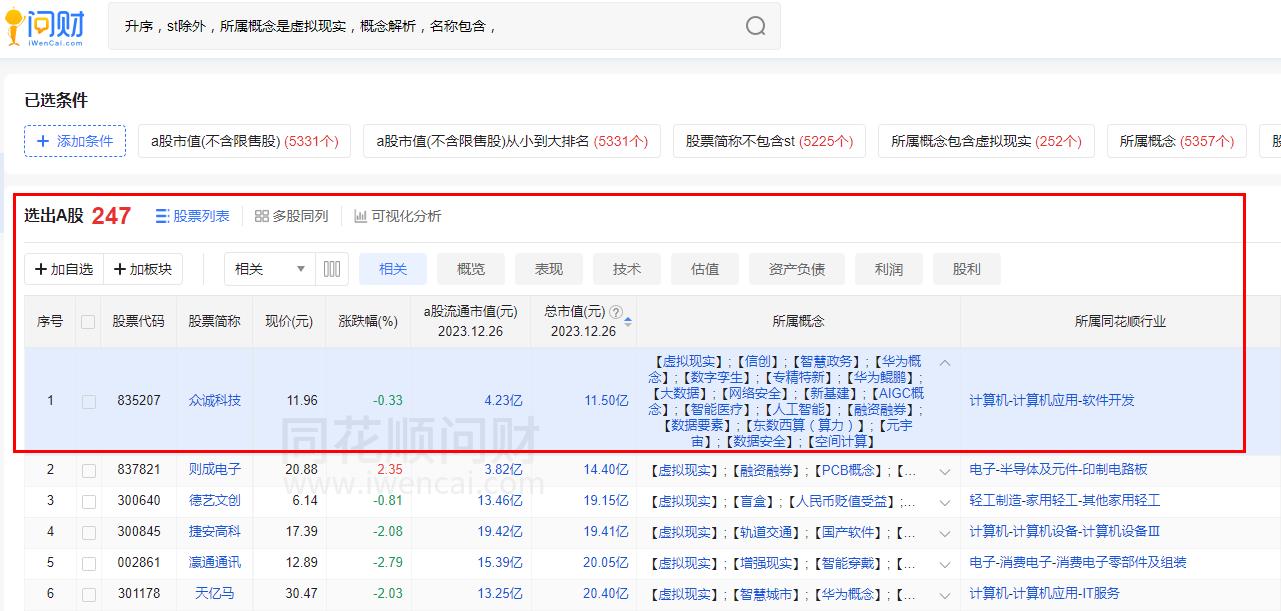
Task: Check the box for 天亿马 row
Action: tap(88, 594)
